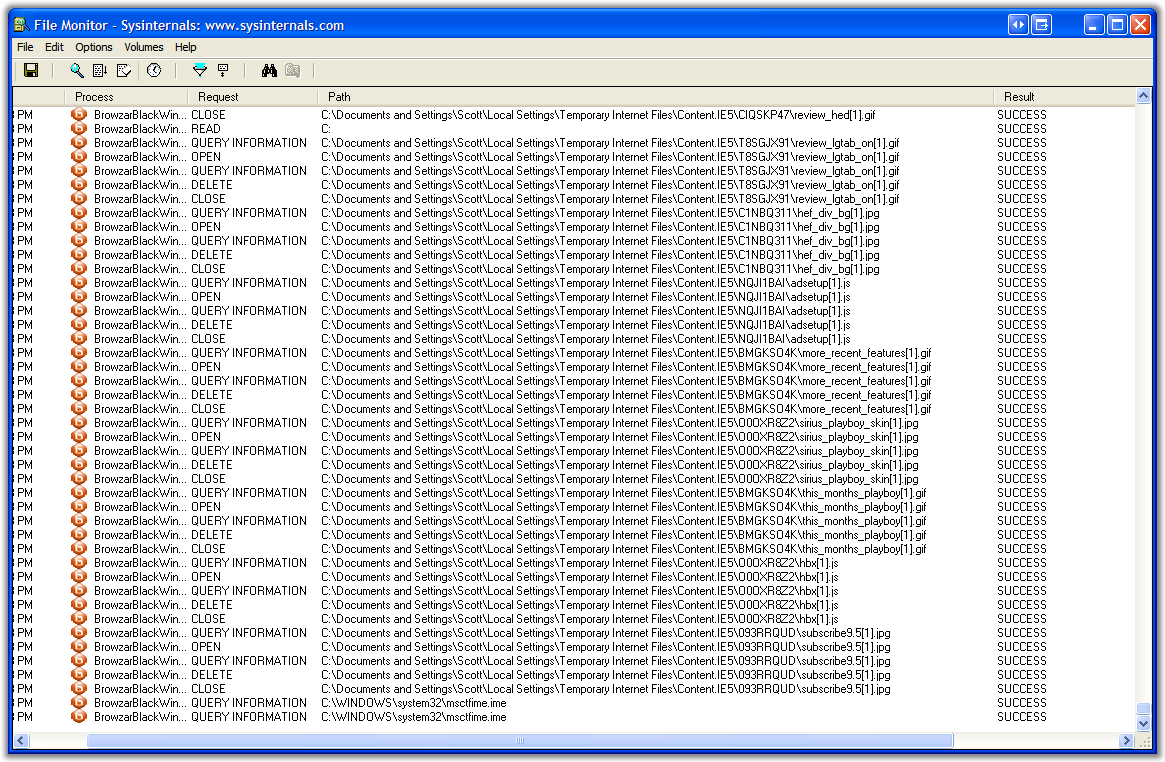The width and height of the screenshot is (1165, 762).
Task: Click the path on the OPEN hbx[1].js row
Action: (580, 577)
